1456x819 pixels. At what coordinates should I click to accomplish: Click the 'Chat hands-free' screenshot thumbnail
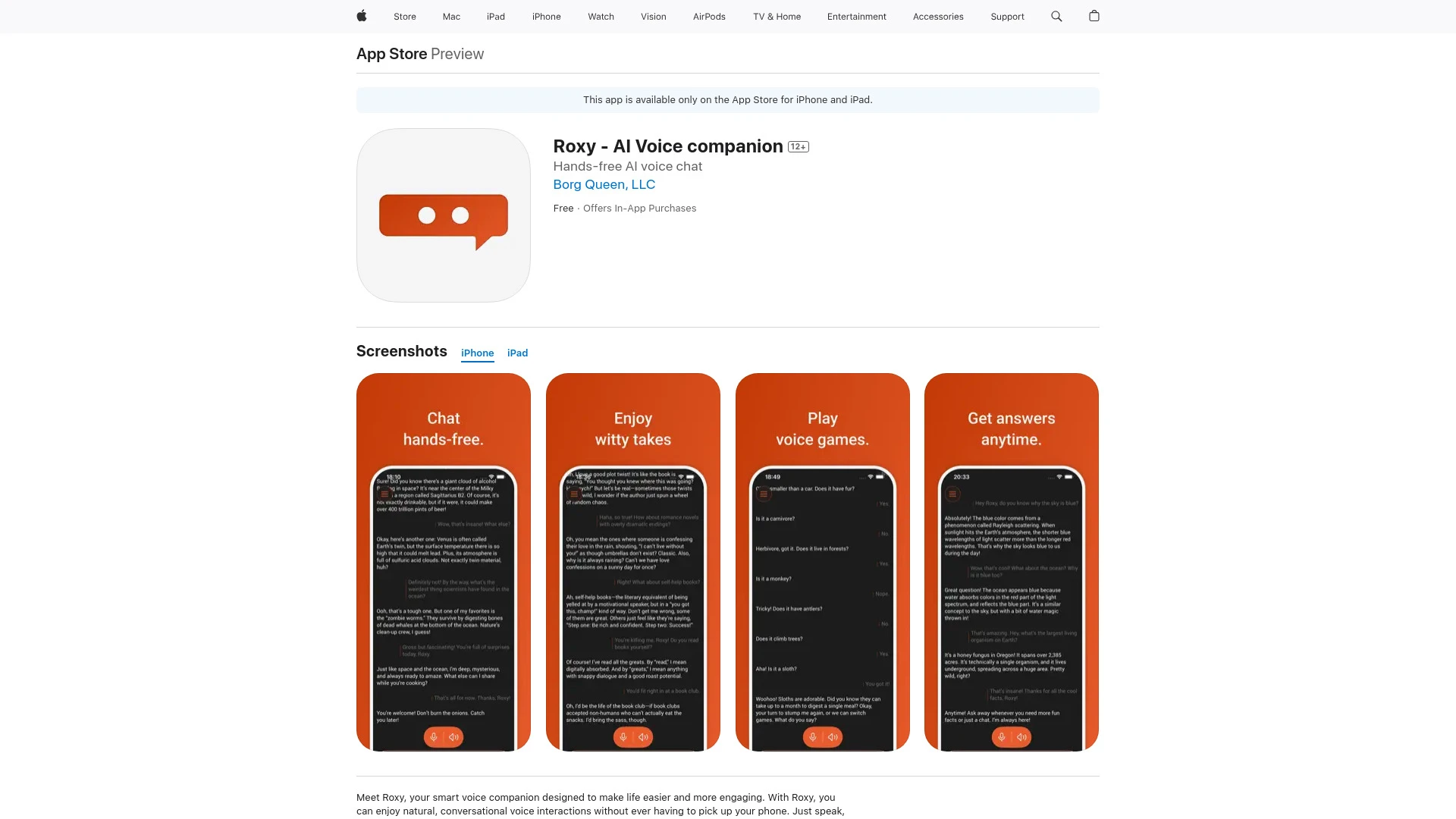[443, 562]
